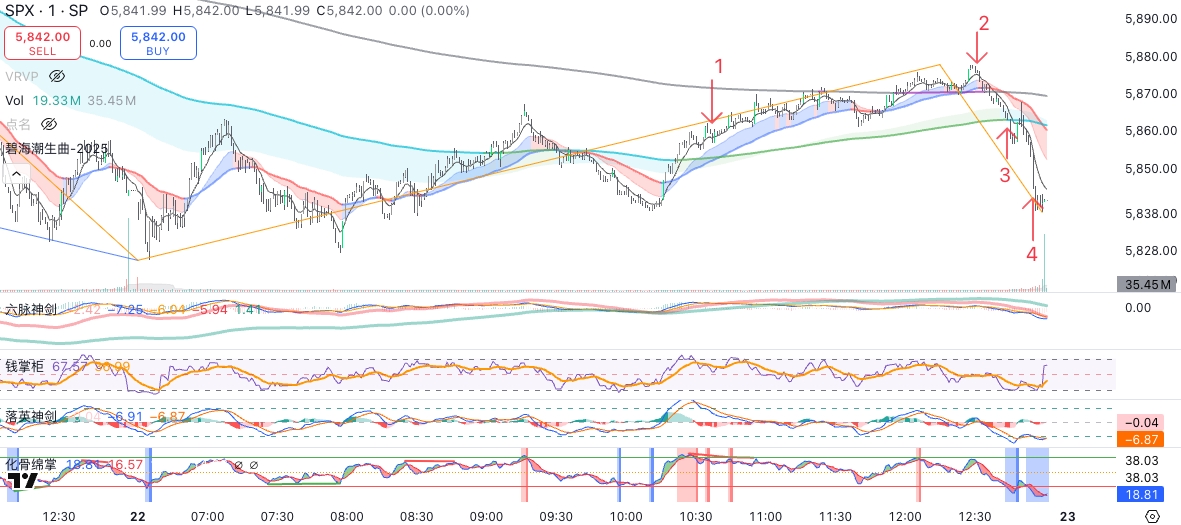Select the red arrow labeled 1
This screenshot has height=525, width=1181.
click(x=712, y=104)
